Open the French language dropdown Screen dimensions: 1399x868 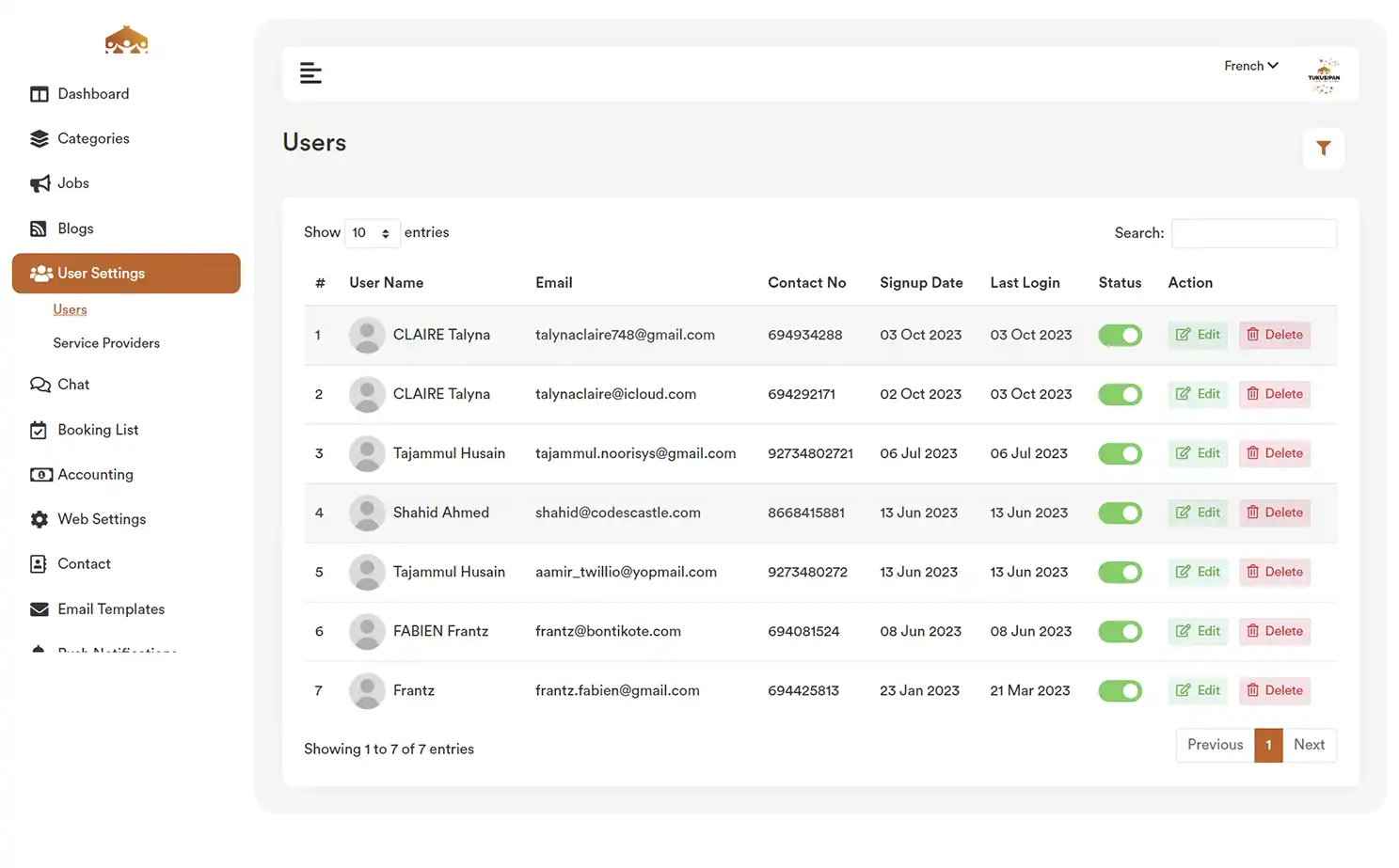(1250, 65)
